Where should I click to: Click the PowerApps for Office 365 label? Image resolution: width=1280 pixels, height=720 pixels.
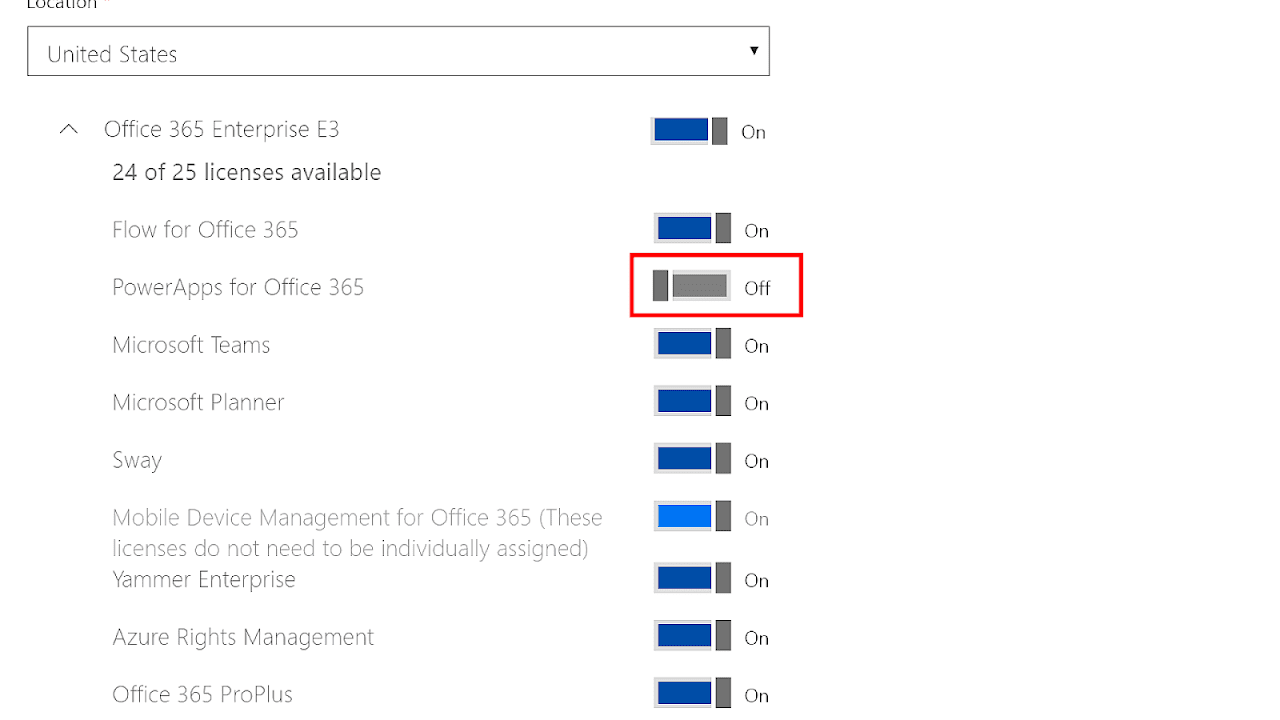click(x=238, y=287)
